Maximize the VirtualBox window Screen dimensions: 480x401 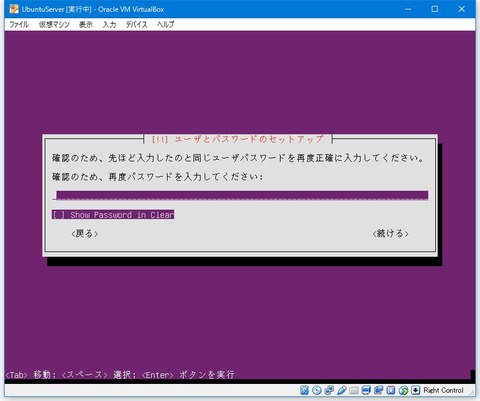click(435, 9)
